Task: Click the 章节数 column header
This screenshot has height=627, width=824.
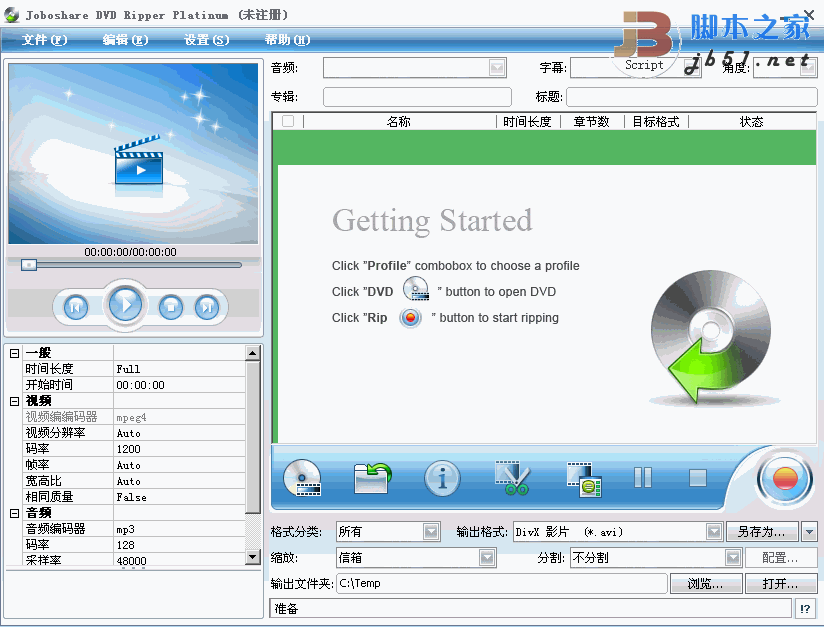Action: (x=592, y=122)
